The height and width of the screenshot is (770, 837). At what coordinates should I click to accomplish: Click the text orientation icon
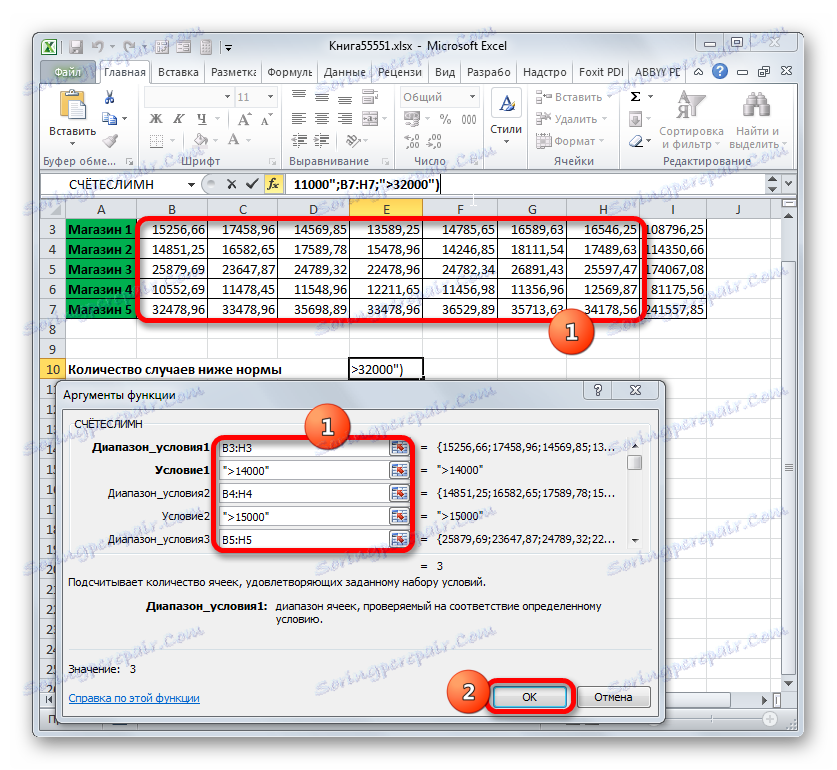[352, 140]
